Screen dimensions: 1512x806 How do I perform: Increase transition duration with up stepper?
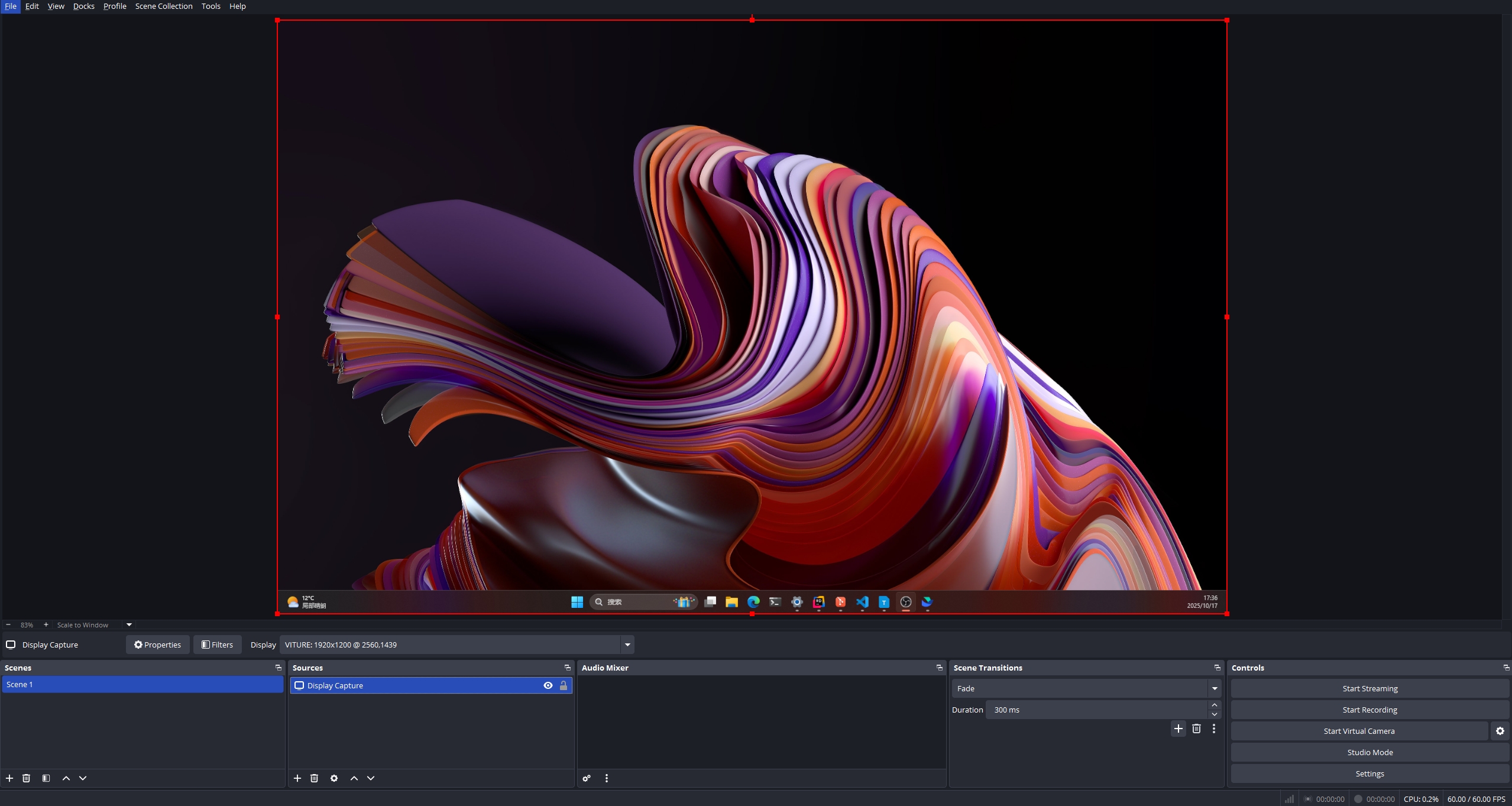1215,705
